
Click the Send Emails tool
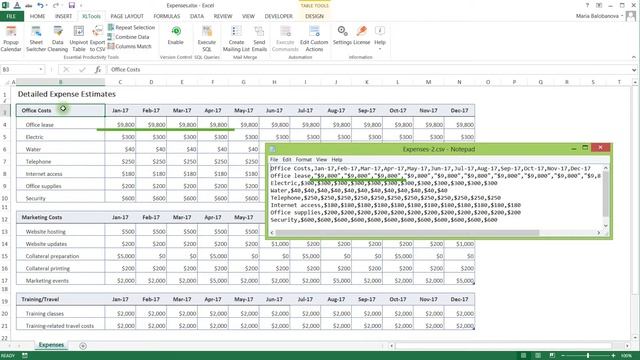[x=259, y=39]
